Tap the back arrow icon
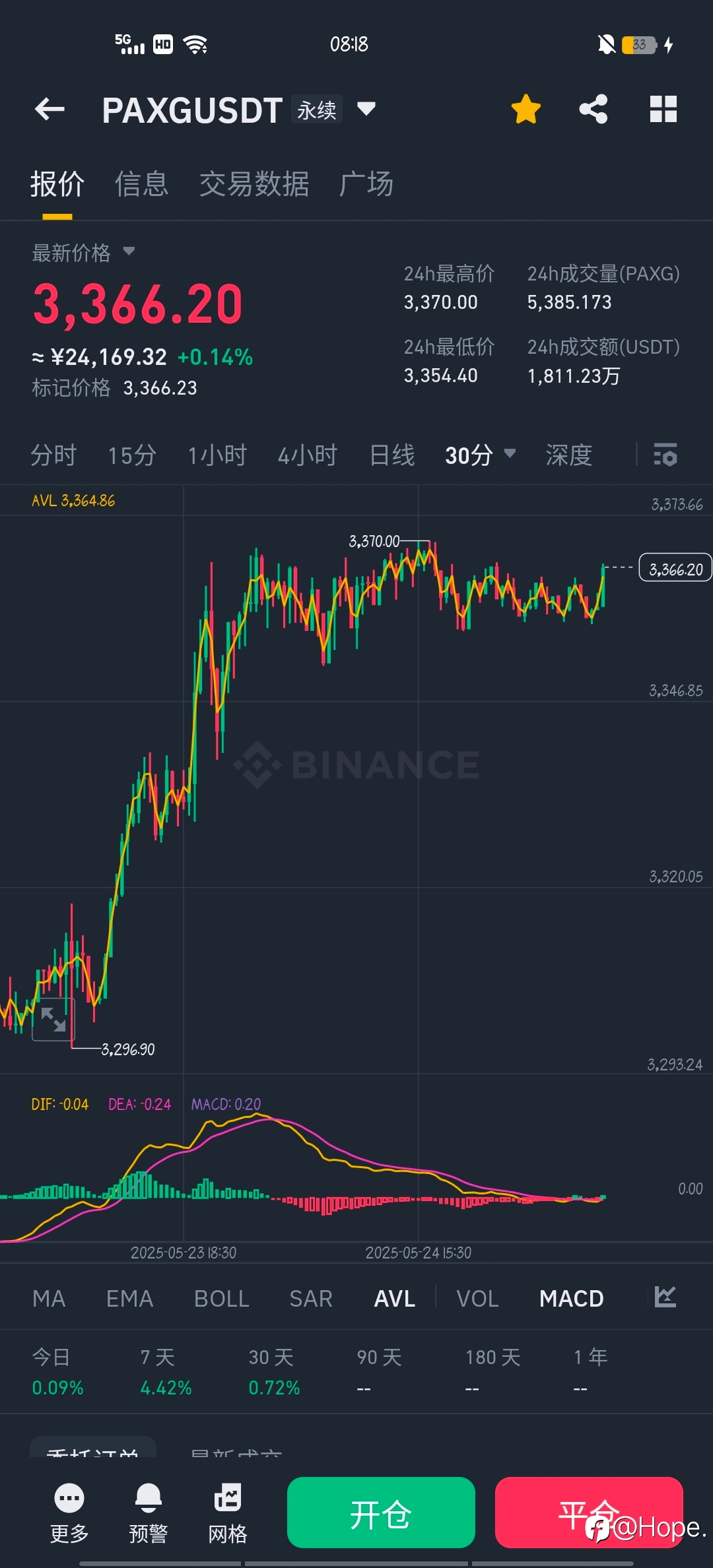 [x=50, y=110]
